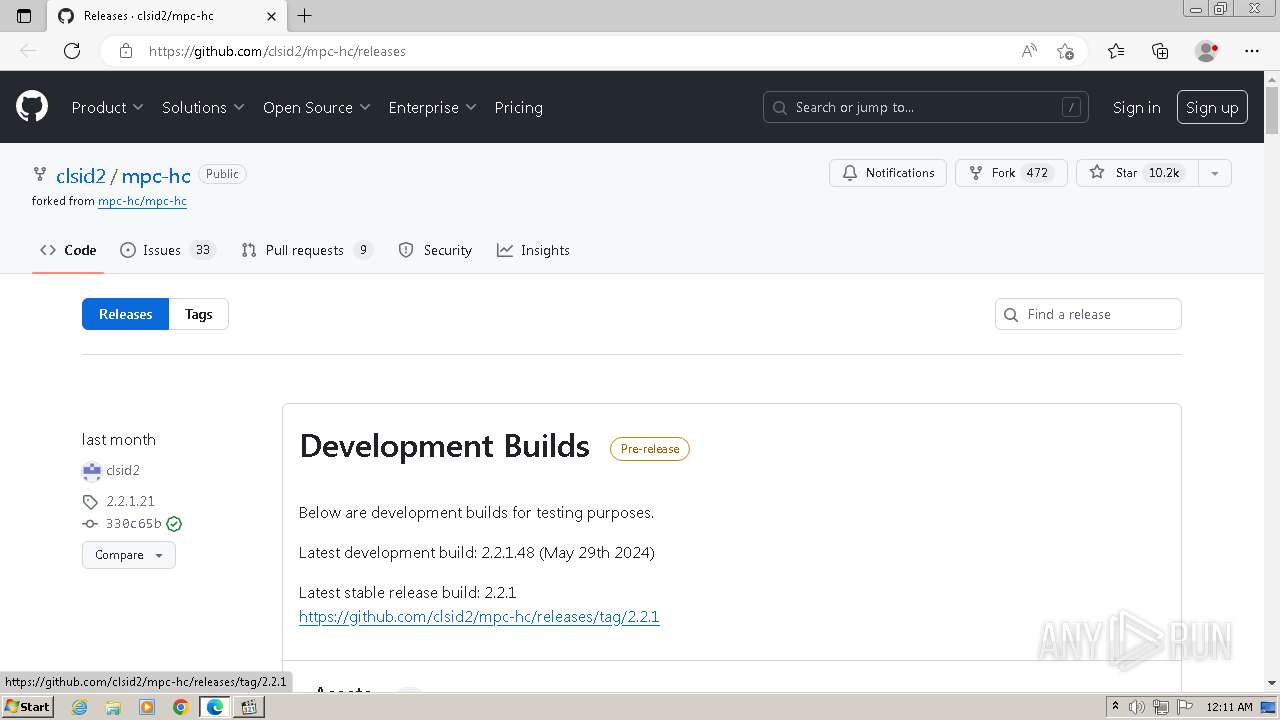Viewport: 1280px width, 720px height.
Task: Switch to the Security tab
Action: pos(435,250)
